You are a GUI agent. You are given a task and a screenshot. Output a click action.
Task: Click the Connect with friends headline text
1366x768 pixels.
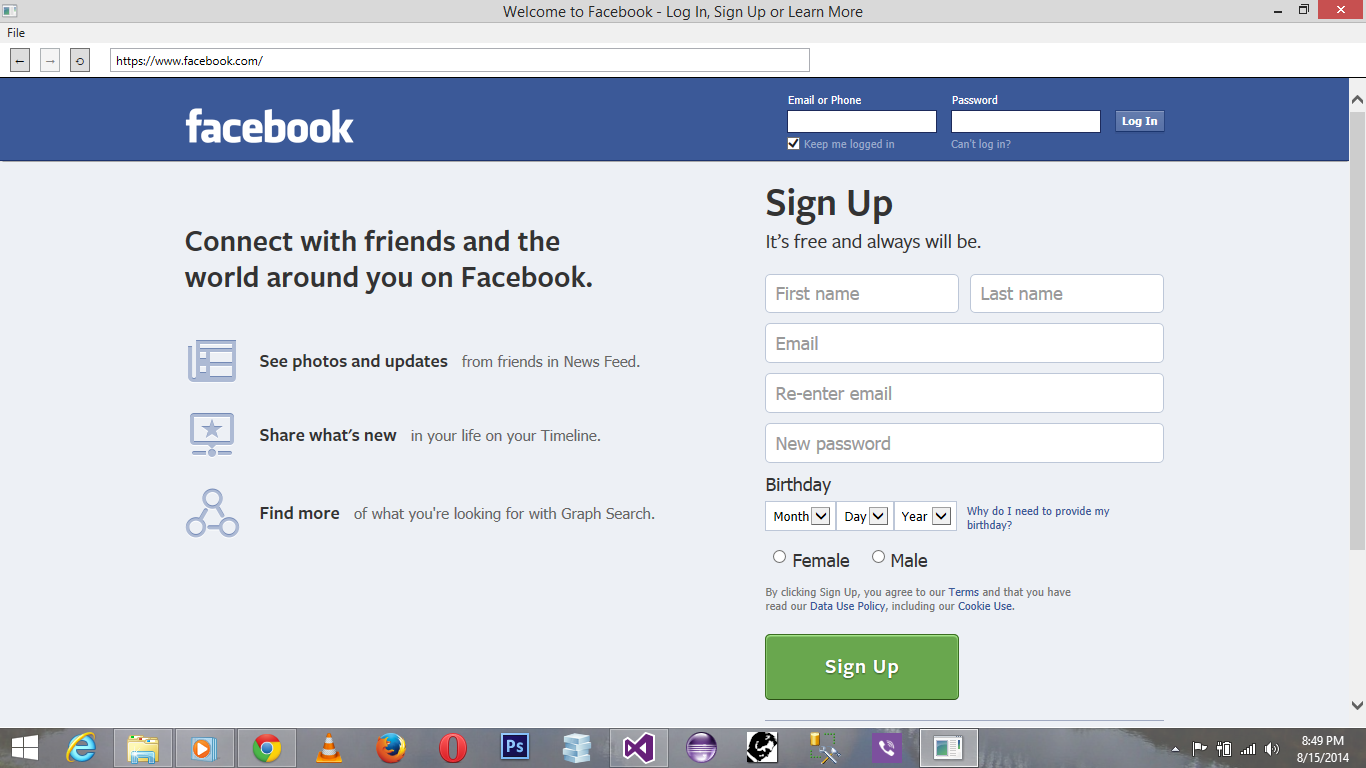point(388,259)
